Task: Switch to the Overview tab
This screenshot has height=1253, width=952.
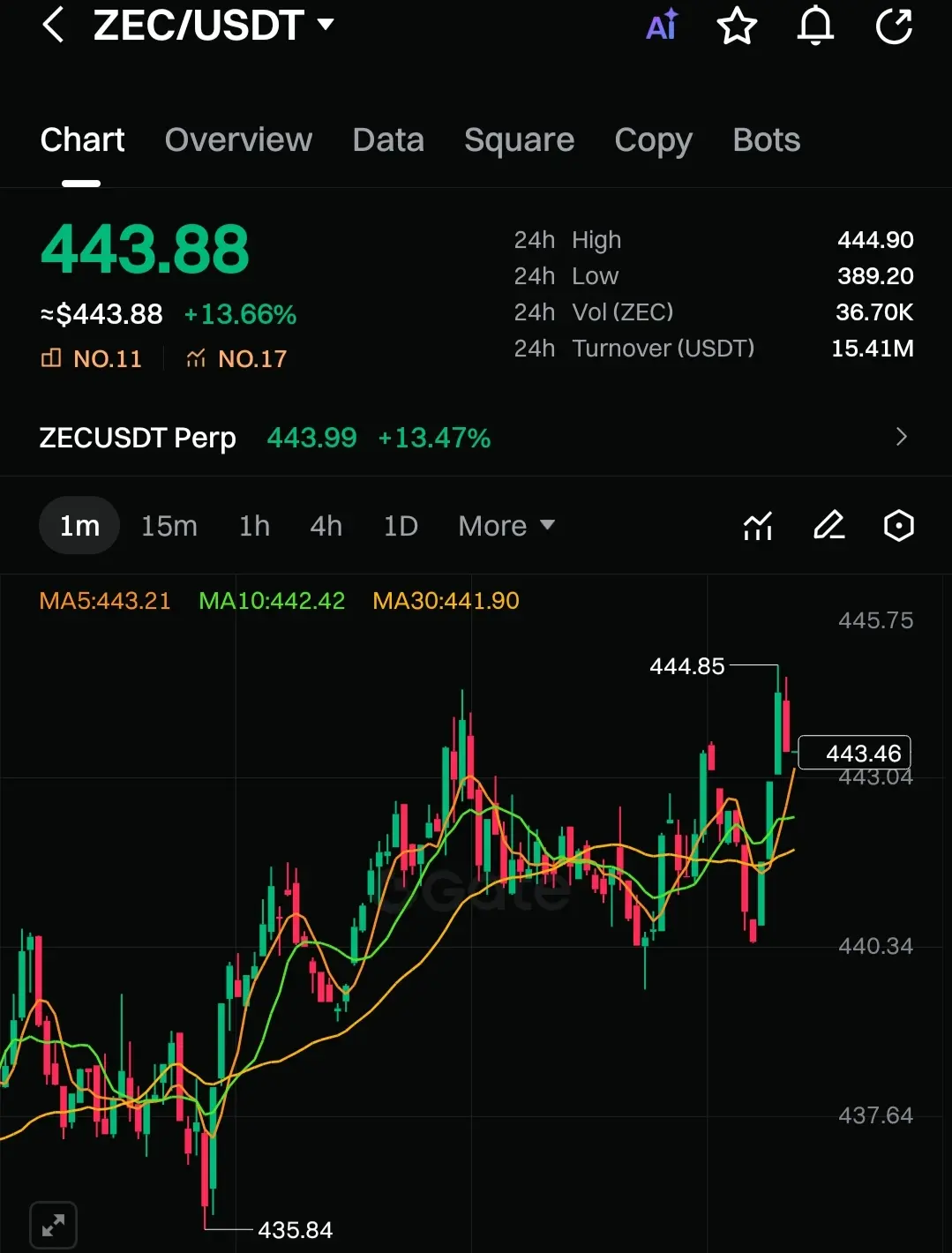Action: click(x=238, y=139)
